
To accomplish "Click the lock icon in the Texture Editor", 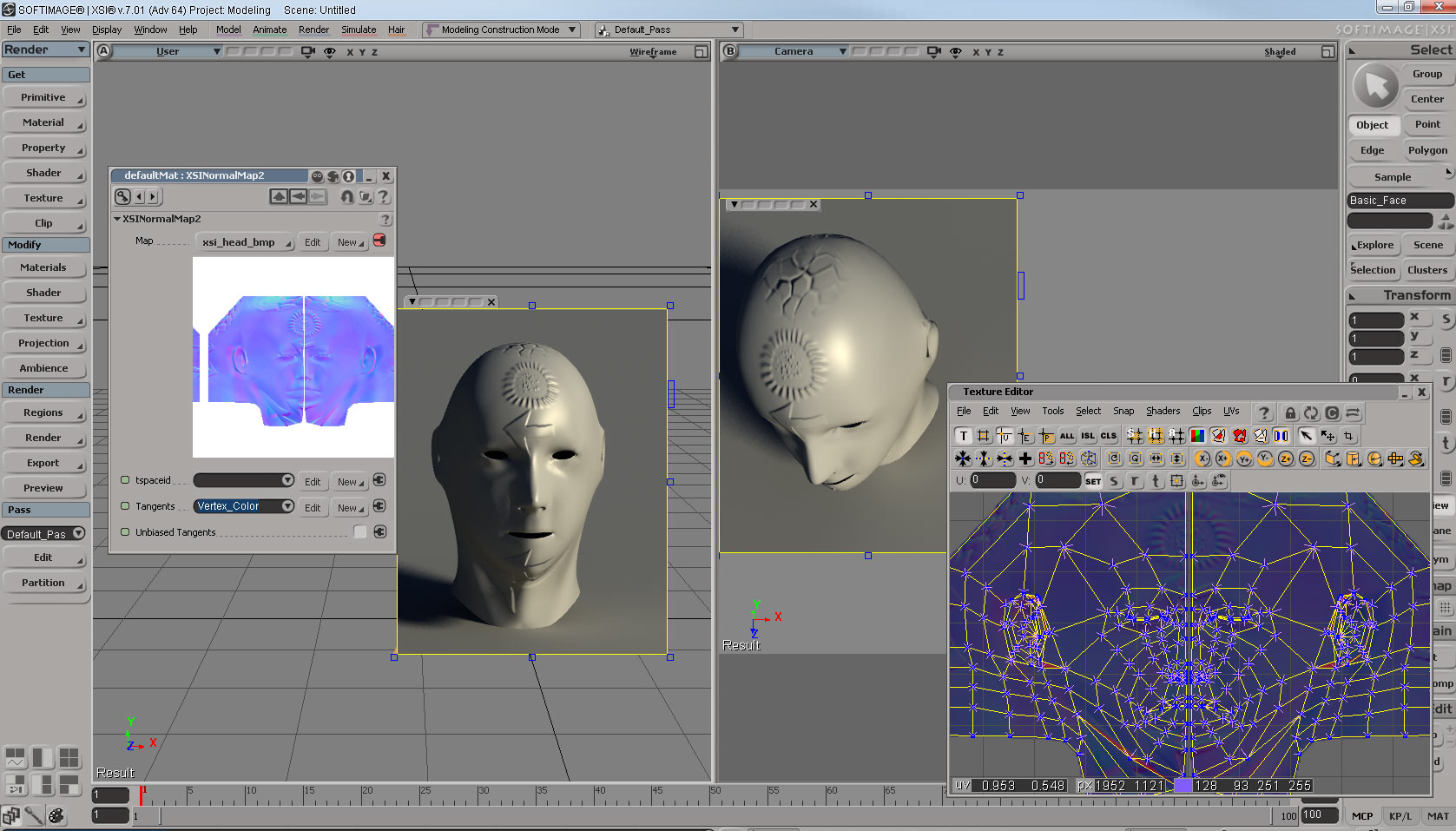I will pyautogui.click(x=1290, y=413).
